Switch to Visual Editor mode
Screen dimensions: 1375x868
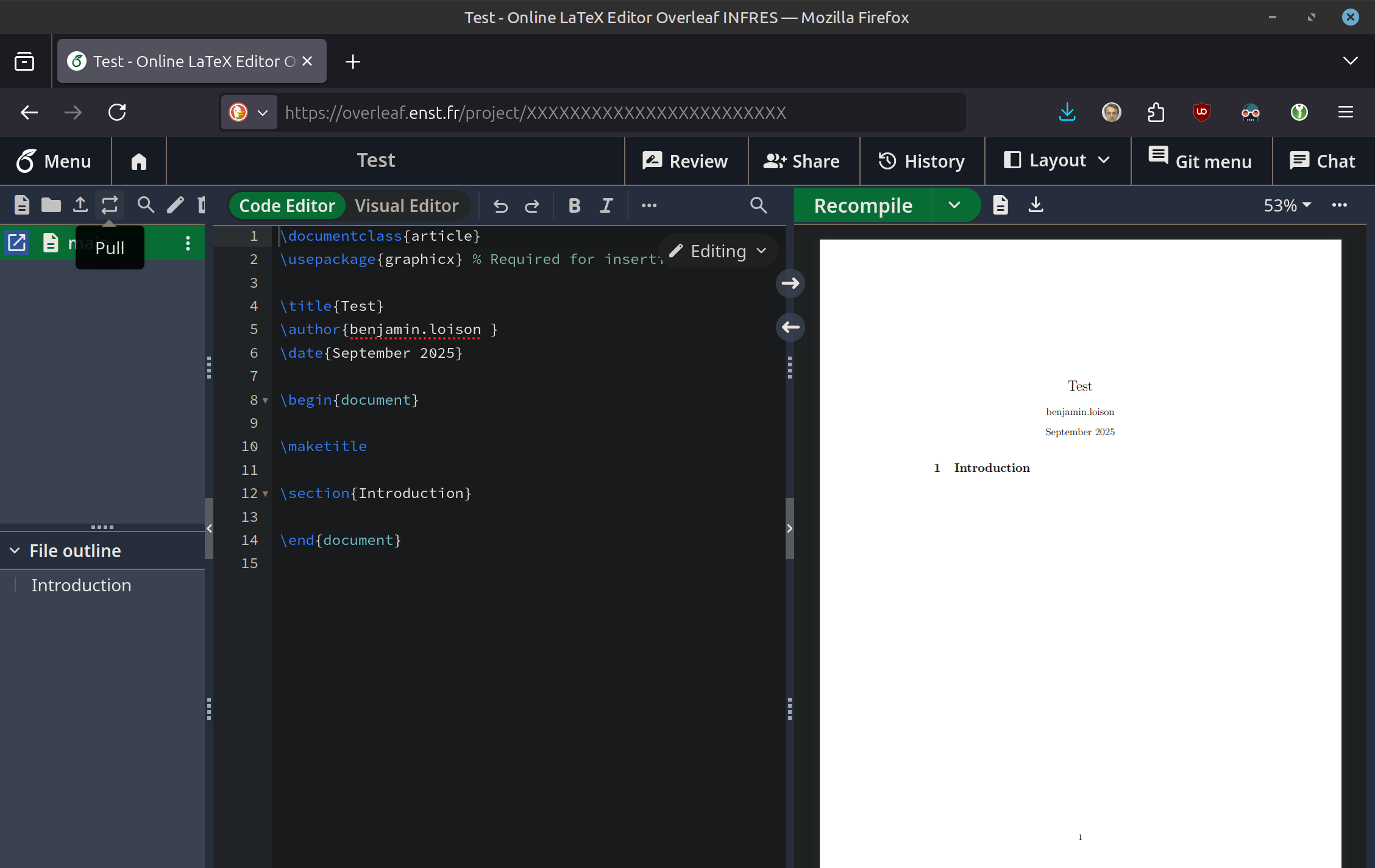coord(407,206)
